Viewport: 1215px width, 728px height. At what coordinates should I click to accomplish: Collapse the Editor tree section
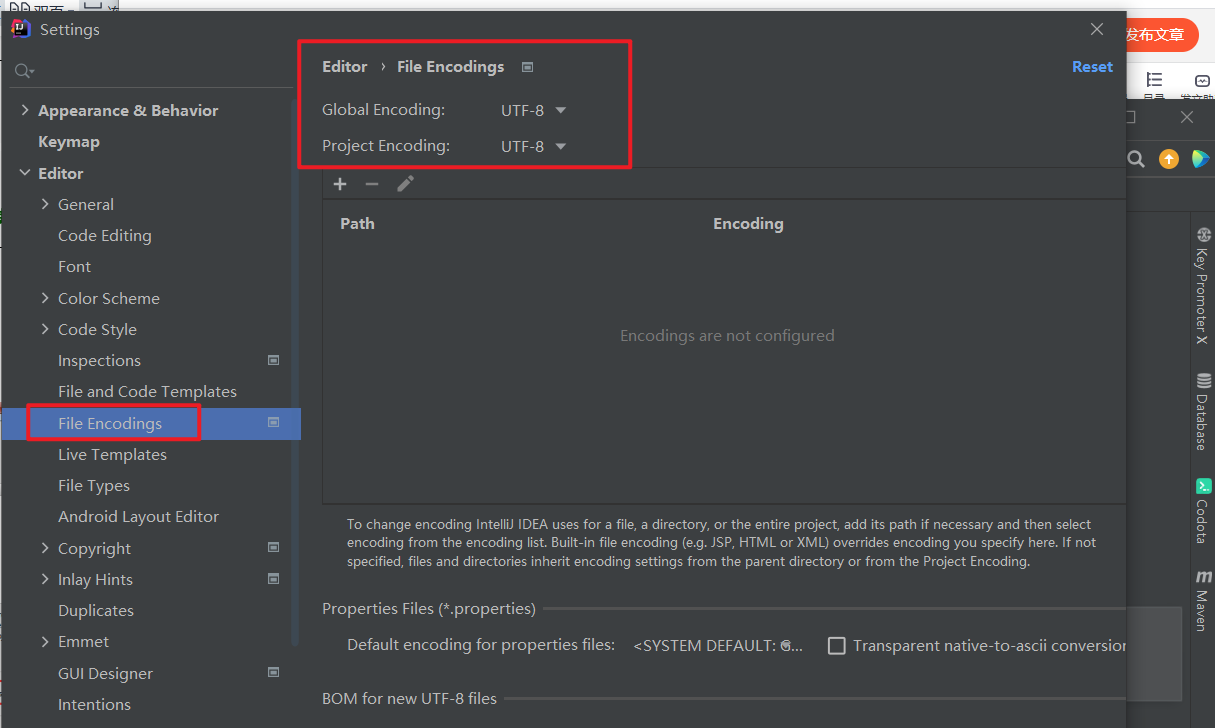pos(24,173)
